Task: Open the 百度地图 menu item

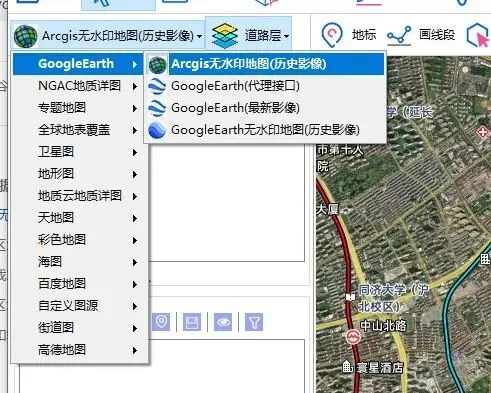Action: pyautogui.click(x=80, y=284)
